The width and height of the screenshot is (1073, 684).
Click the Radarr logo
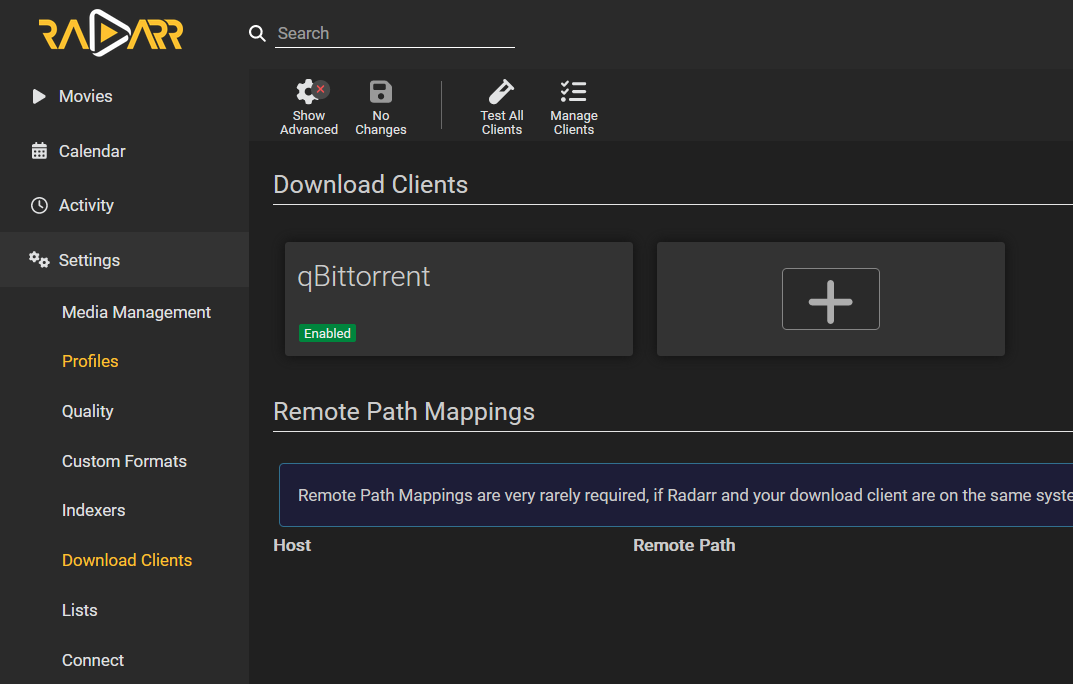click(x=111, y=34)
